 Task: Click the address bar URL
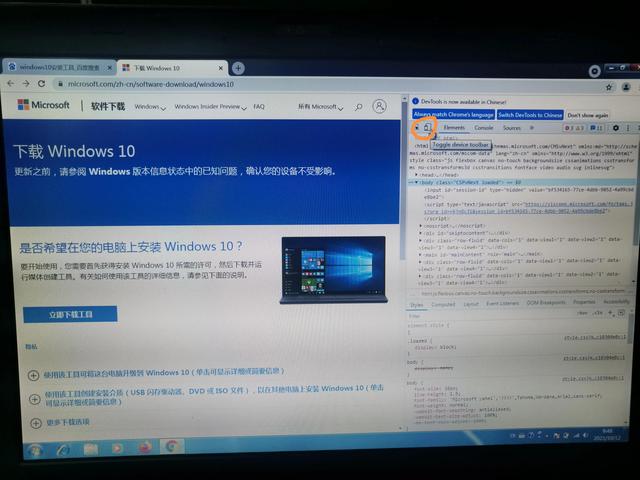151,84
